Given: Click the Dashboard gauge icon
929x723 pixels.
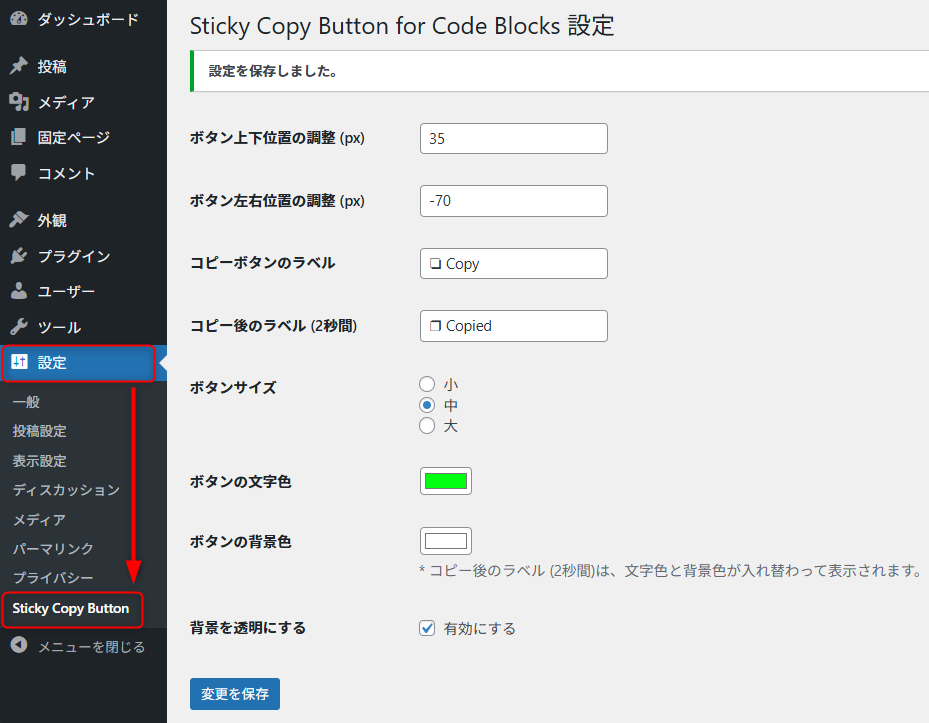Looking at the screenshot, I should click(x=19, y=19).
